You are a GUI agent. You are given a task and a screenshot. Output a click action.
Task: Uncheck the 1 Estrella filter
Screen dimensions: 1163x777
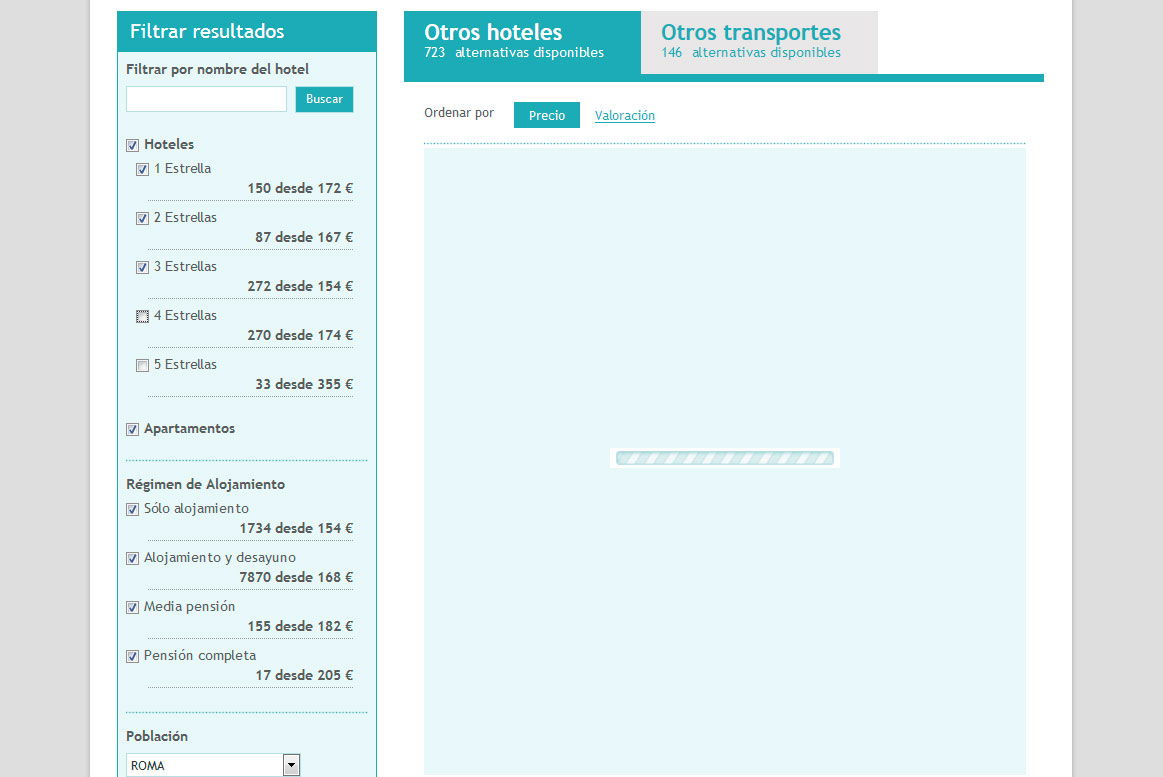pos(142,169)
